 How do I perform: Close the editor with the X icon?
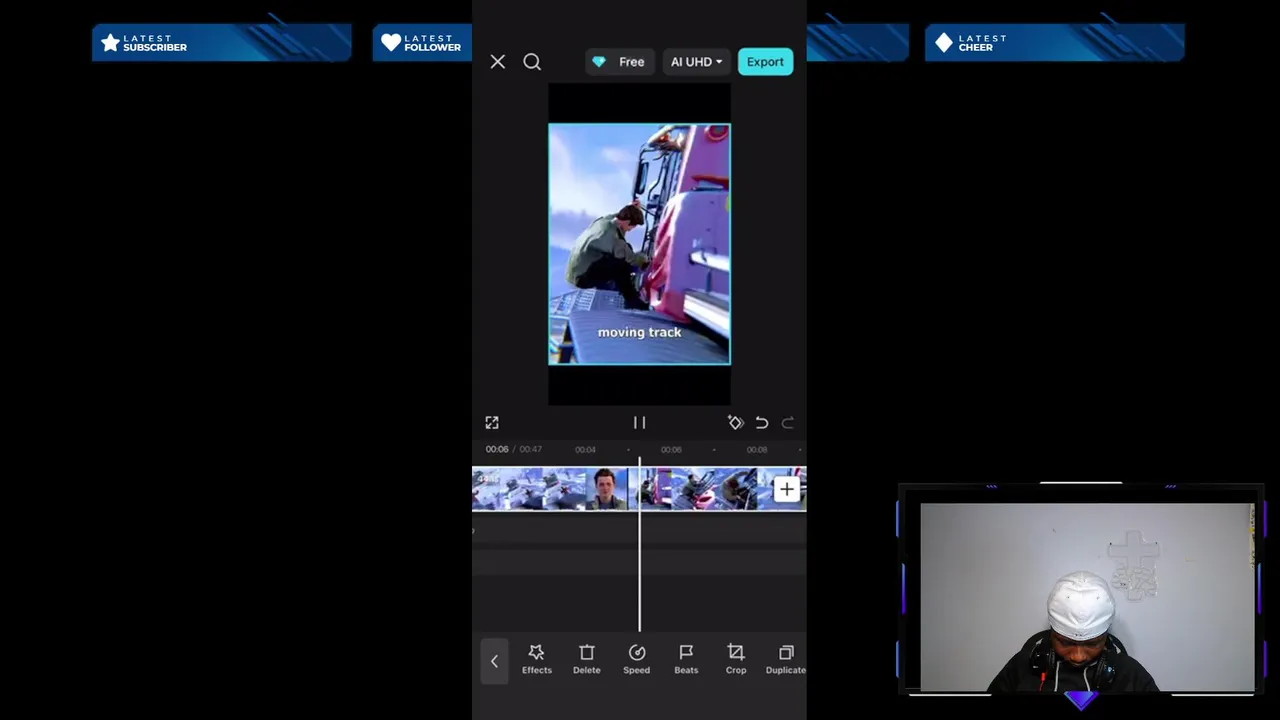[497, 62]
